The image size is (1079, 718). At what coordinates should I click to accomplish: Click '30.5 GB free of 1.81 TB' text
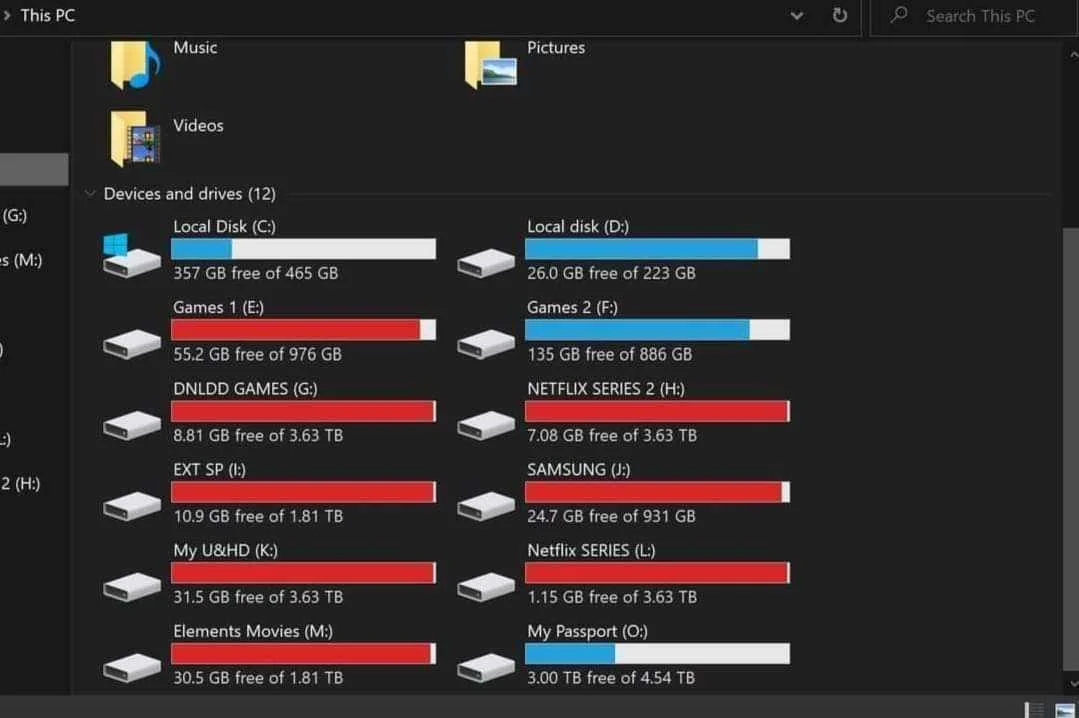click(258, 677)
